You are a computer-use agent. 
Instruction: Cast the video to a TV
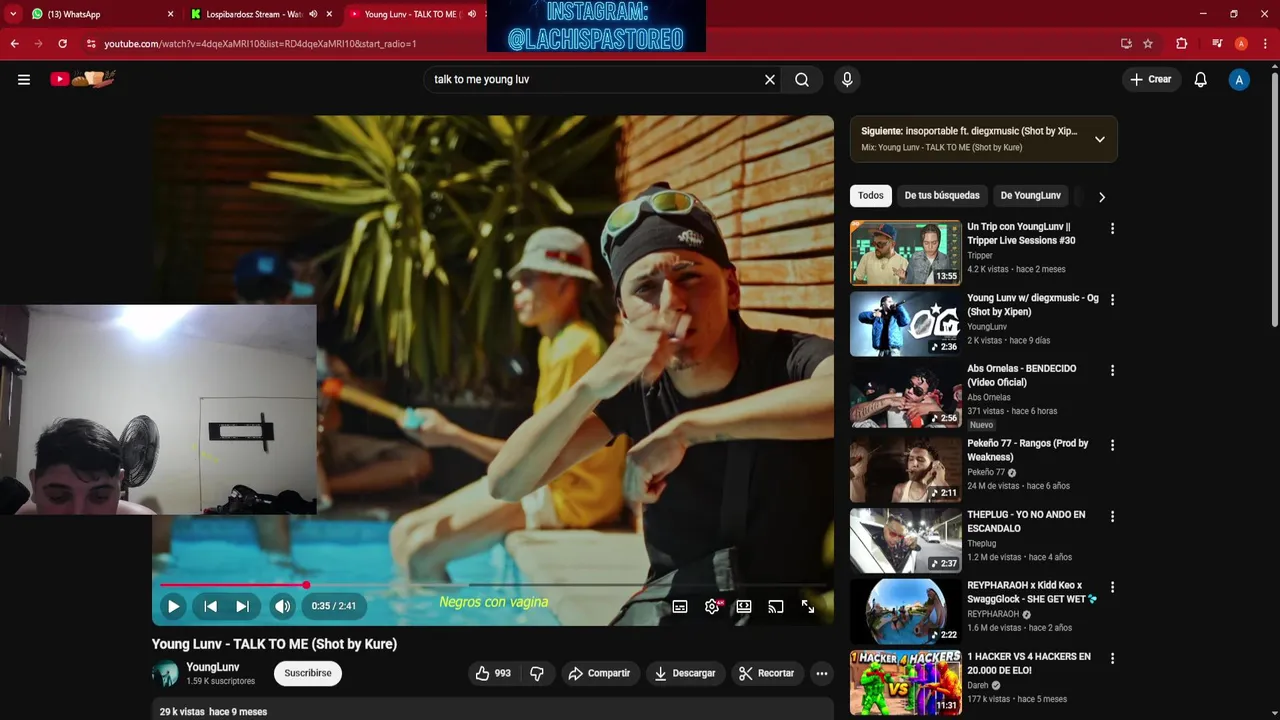776,606
